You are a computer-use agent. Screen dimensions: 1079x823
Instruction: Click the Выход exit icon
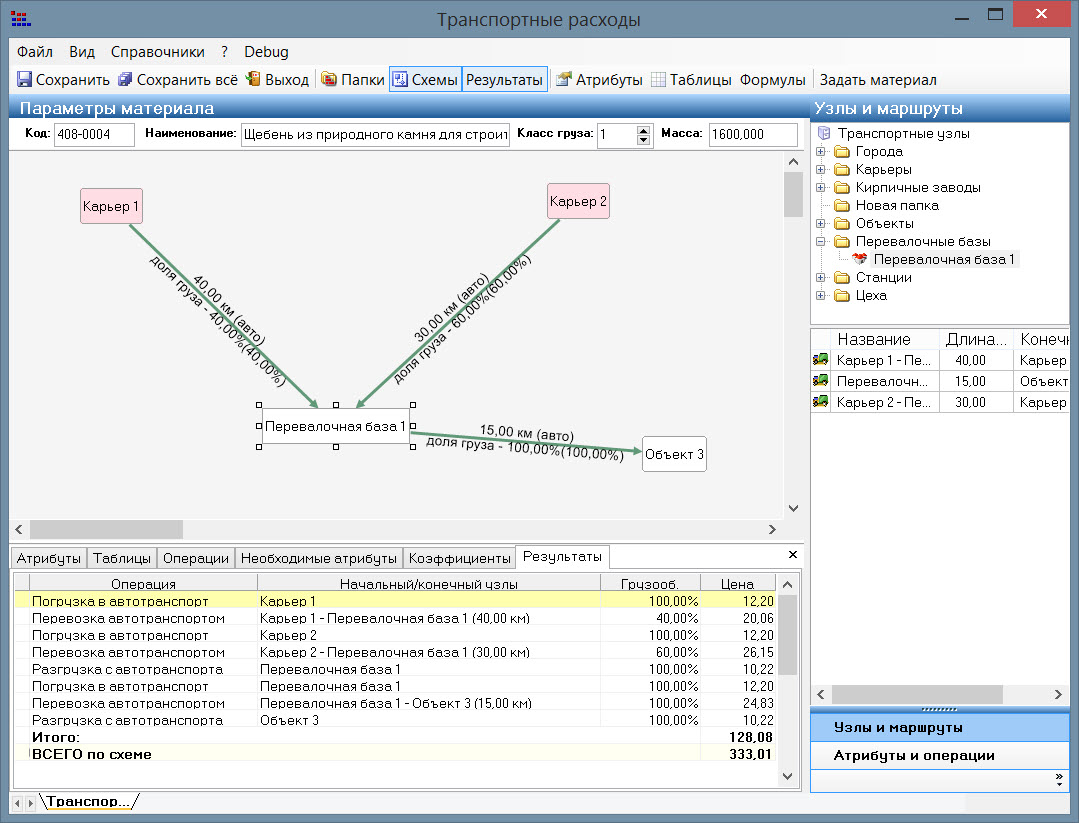click(x=254, y=80)
